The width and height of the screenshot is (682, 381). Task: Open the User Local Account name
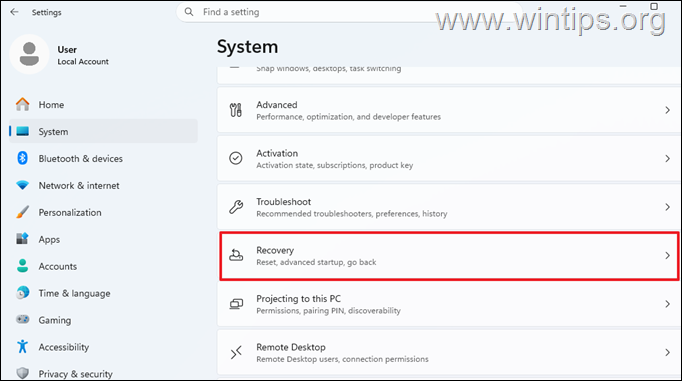[83, 55]
